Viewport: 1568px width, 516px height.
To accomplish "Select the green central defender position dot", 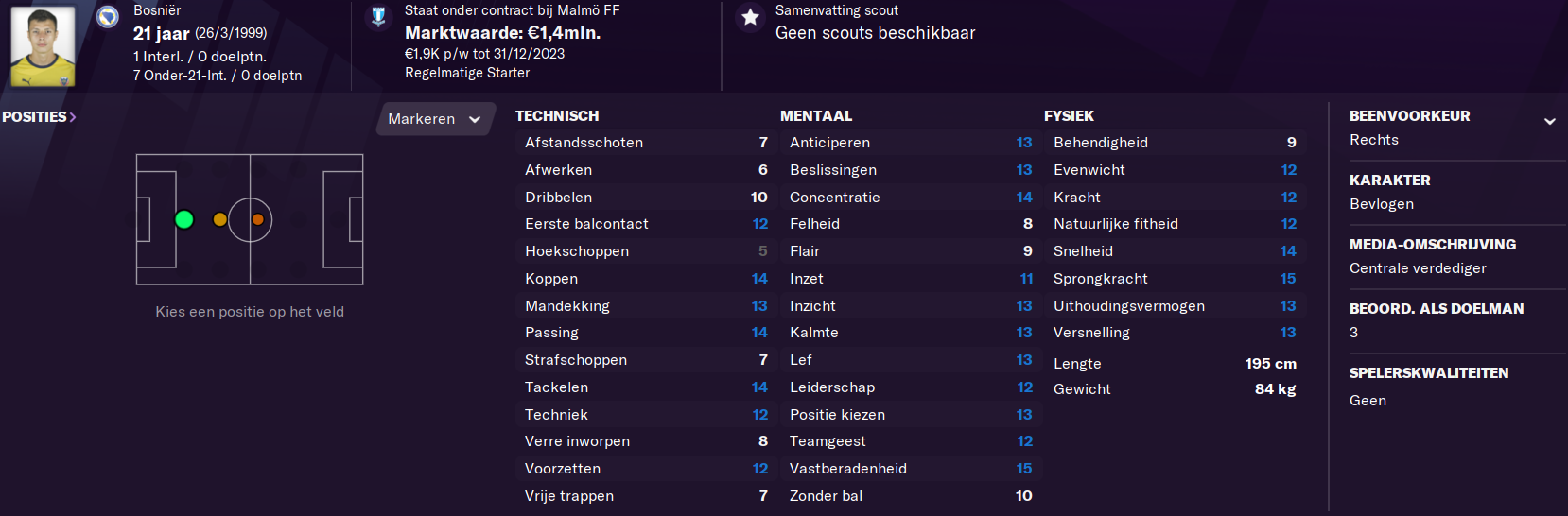I will coord(184,219).
